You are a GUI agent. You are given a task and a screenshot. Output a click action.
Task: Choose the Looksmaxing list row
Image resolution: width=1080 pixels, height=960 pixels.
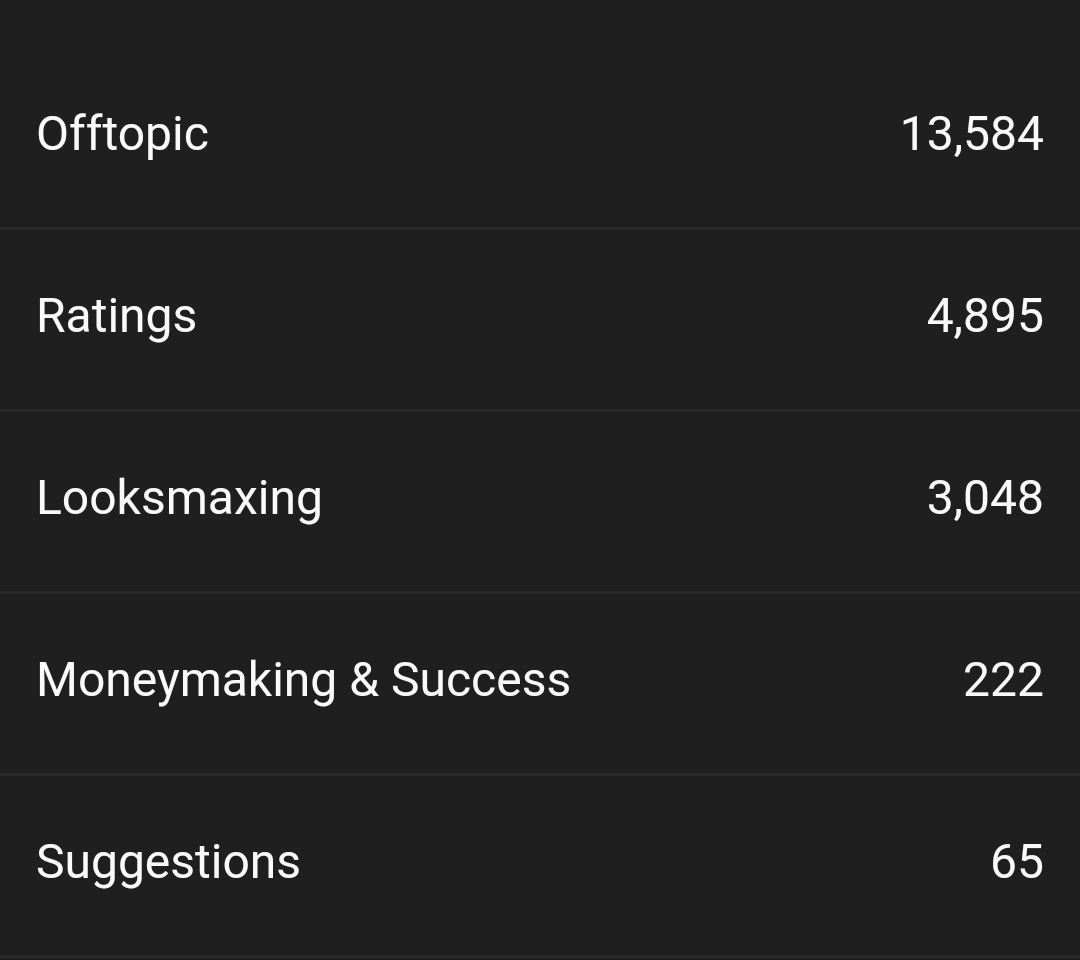[540, 498]
